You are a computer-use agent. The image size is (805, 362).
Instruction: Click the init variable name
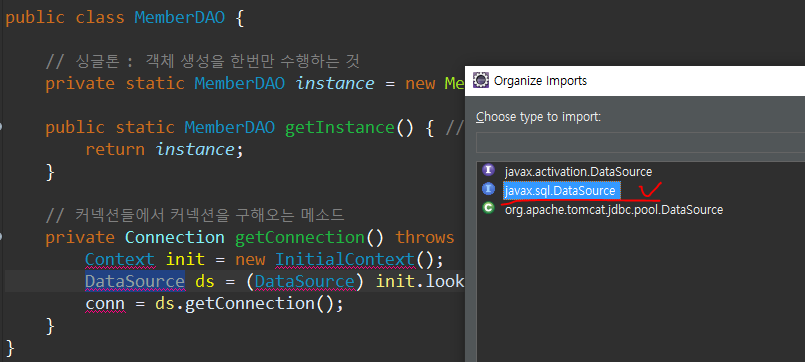pos(185,259)
